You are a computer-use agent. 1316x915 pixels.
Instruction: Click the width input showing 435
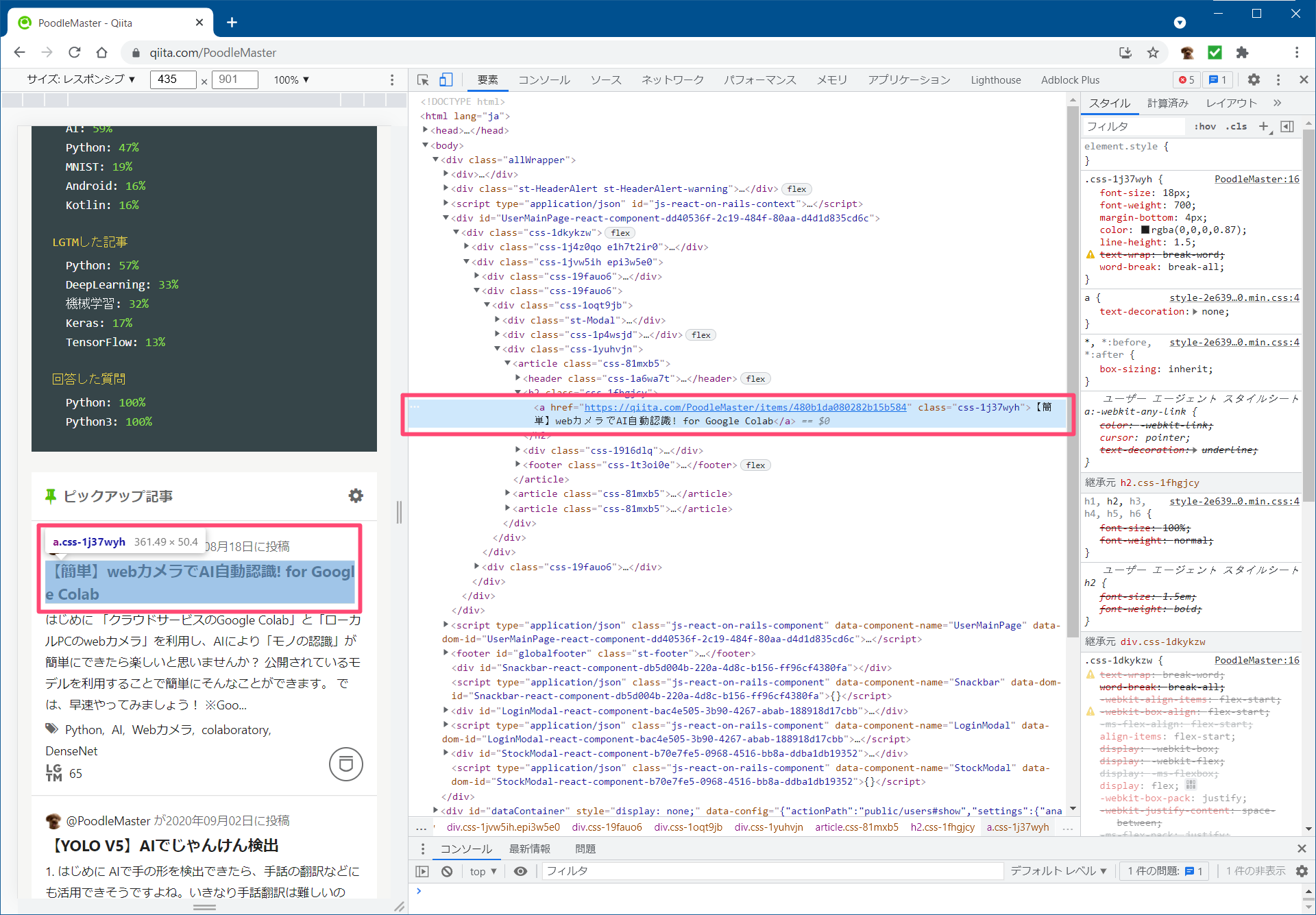tap(173, 80)
